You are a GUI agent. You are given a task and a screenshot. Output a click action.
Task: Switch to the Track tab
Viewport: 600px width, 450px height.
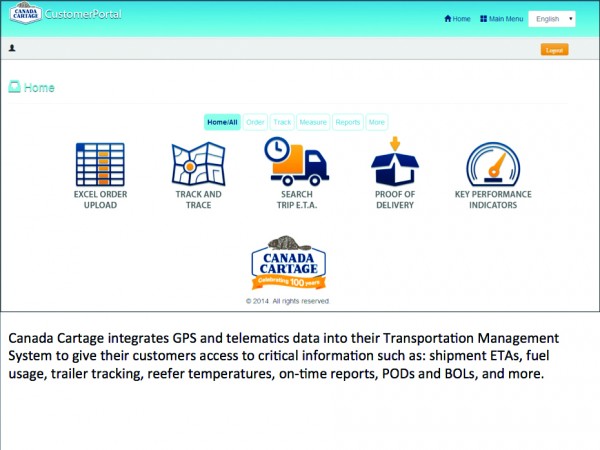coord(282,122)
